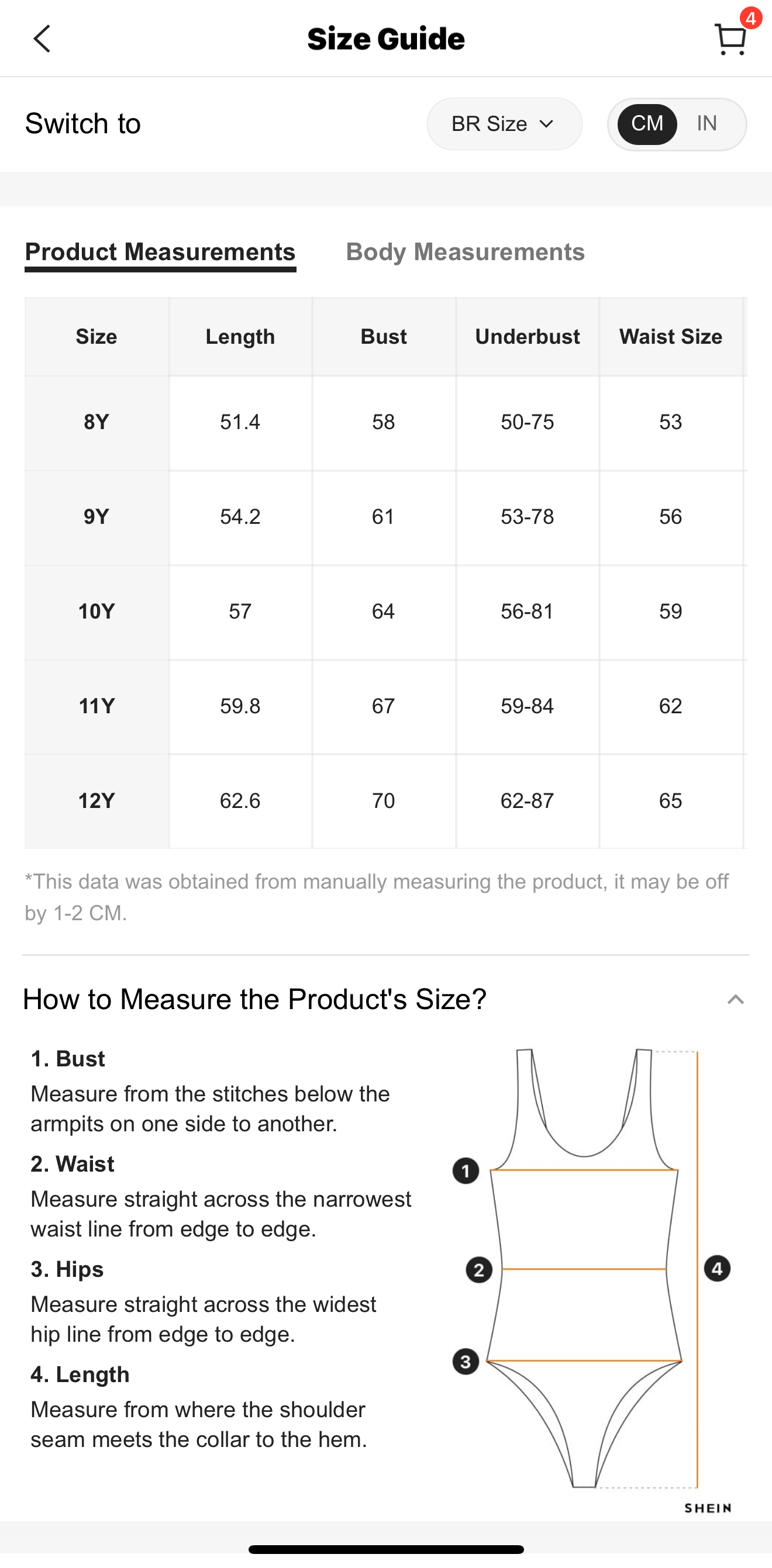Go back using the arrow icon
The height and width of the screenshot is (1568, 772).
pyautogui.click(x=42, y=39)
